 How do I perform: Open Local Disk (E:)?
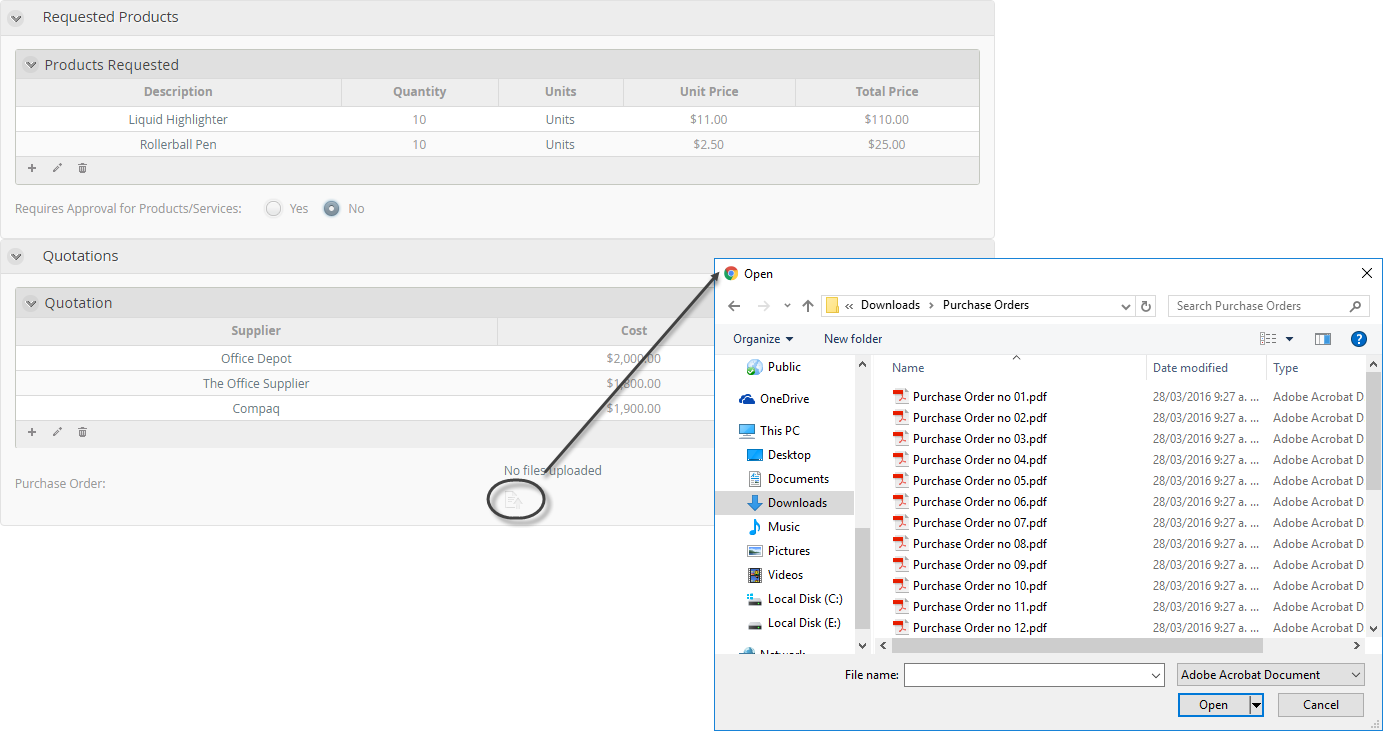(x=794, y=623)
